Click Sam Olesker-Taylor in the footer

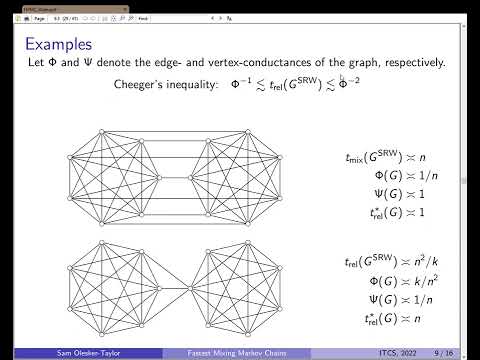point(88,353)
